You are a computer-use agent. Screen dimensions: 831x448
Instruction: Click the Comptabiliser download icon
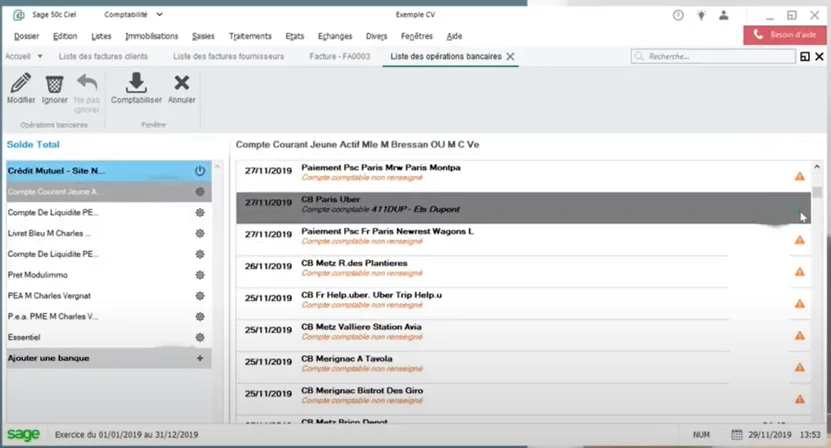136,83
